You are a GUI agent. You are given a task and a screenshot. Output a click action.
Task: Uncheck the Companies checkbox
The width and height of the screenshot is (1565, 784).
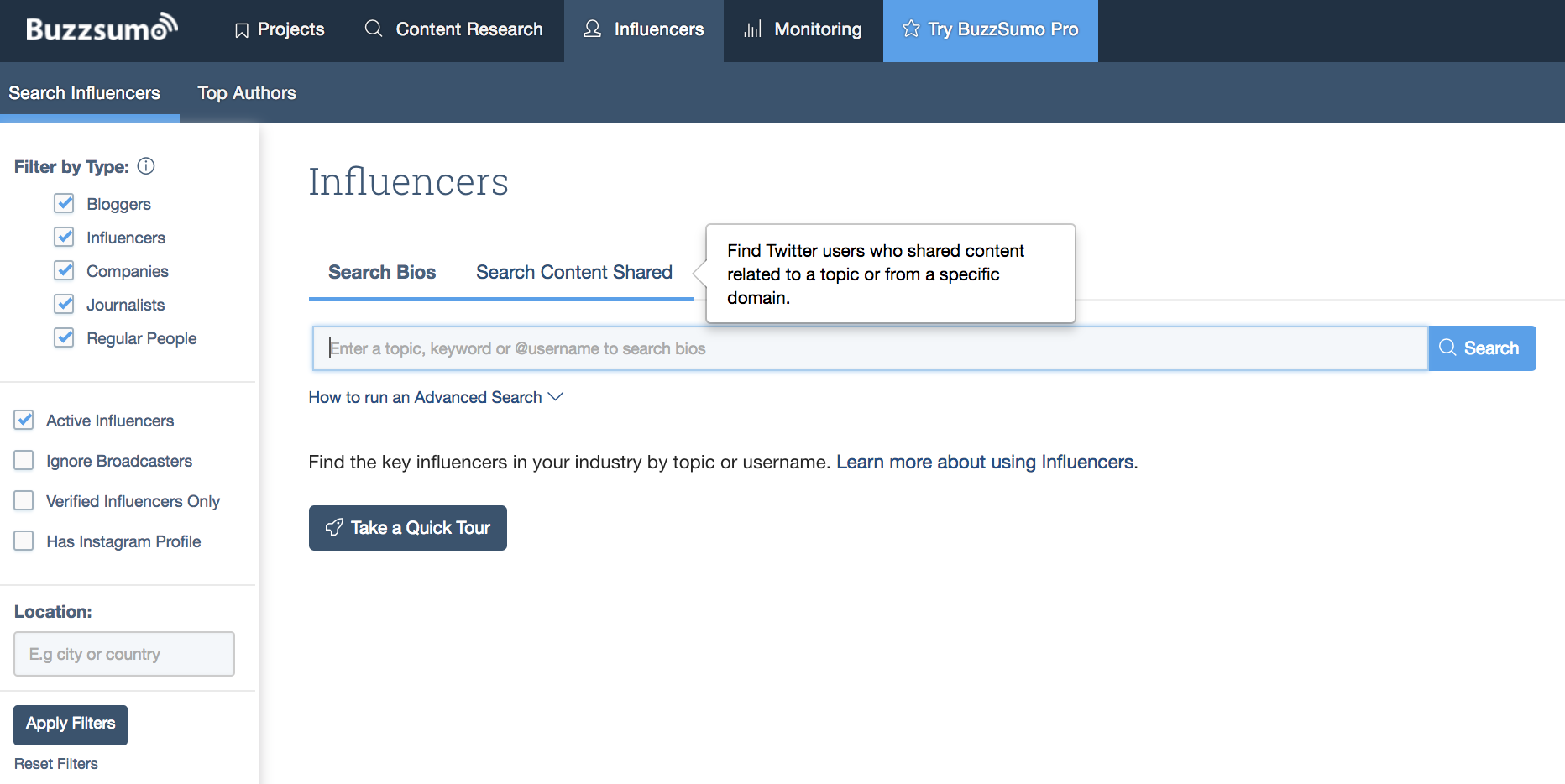pos(64,270)
